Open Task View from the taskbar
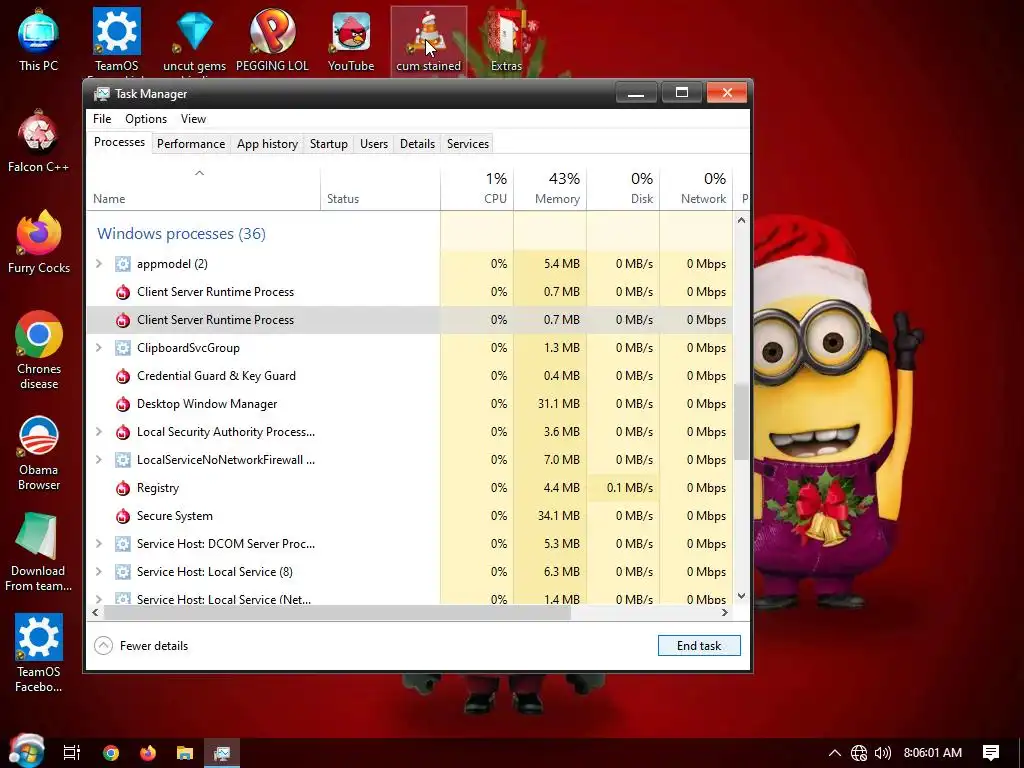Viewport: 1024px width, 768px height. click(72, 753)
